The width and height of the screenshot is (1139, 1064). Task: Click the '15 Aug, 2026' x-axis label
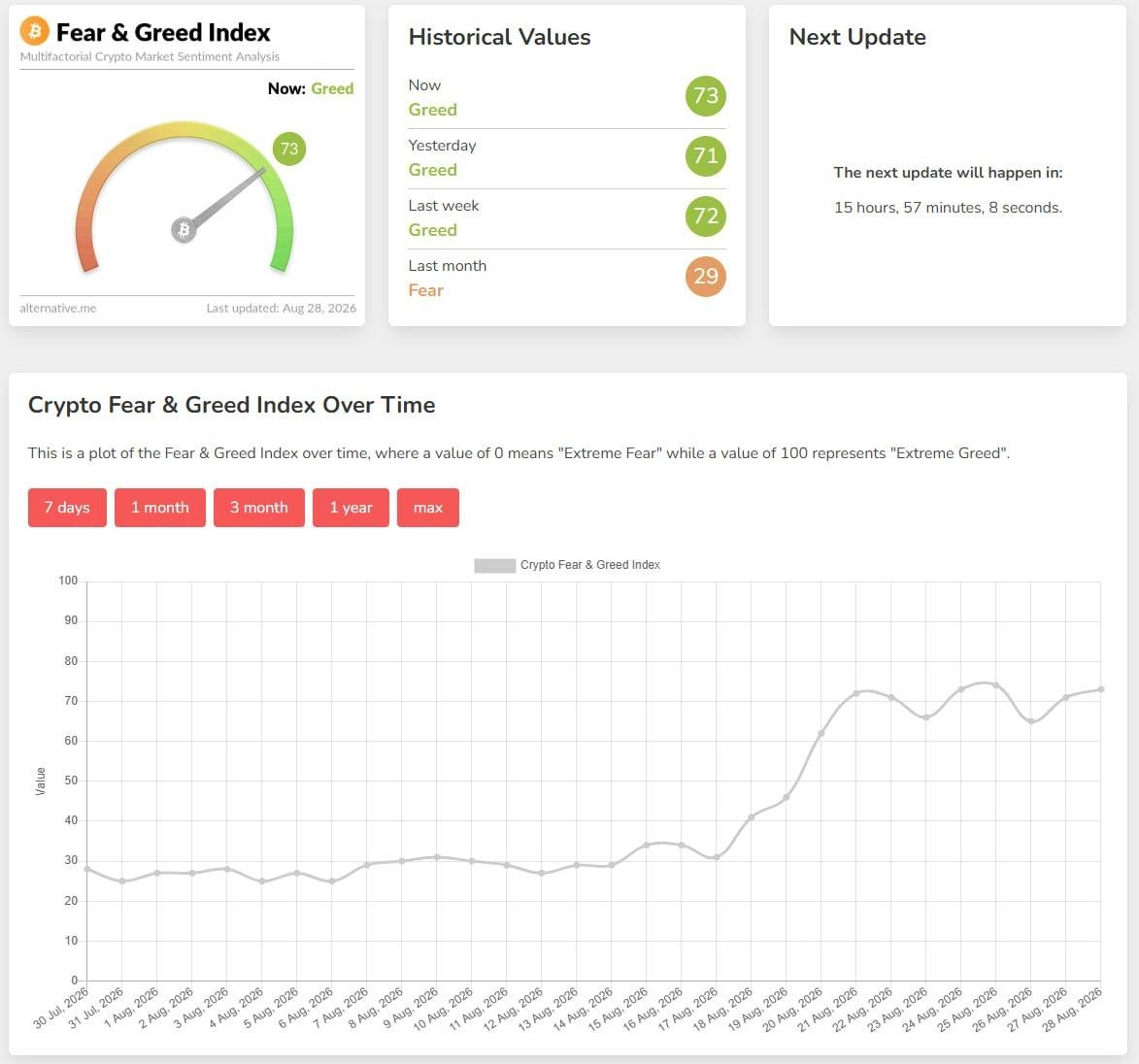pyautogui.click(x=618, y=1009)
